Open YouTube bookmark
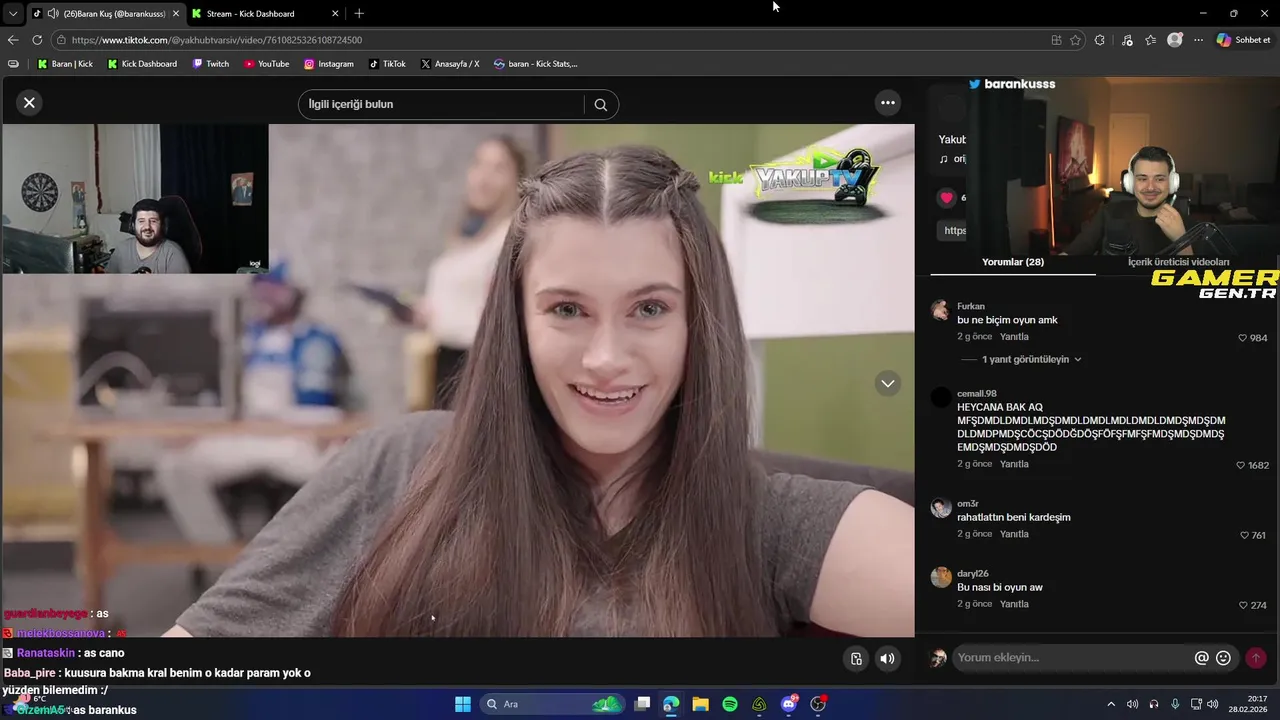 (x=266, y=64)
